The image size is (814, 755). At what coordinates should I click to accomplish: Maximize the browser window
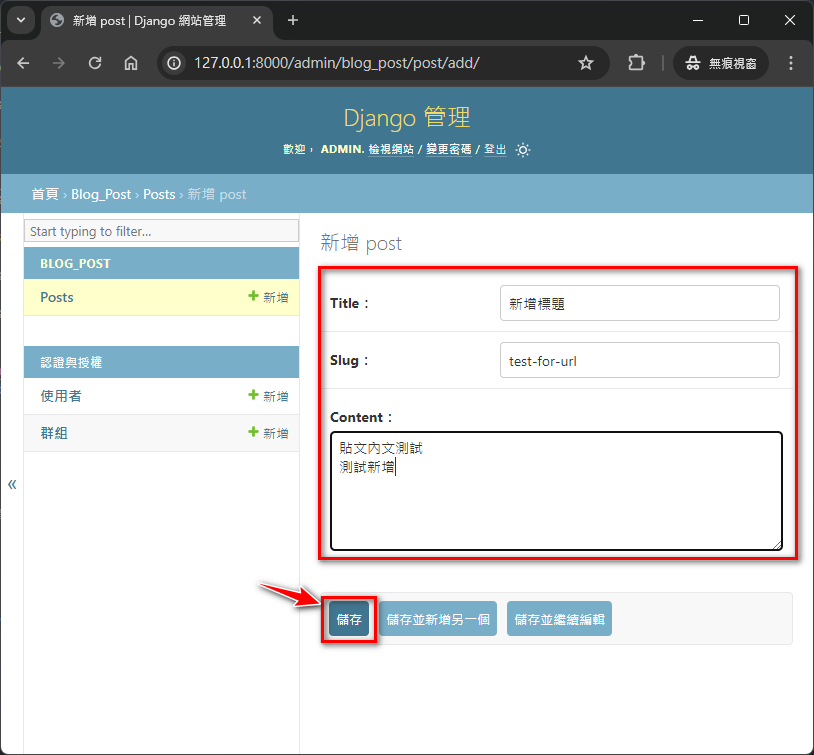(x=744, y=20)
